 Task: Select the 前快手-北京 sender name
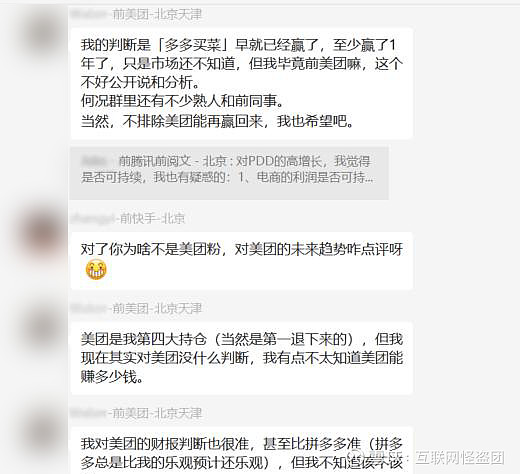point(128,219)
